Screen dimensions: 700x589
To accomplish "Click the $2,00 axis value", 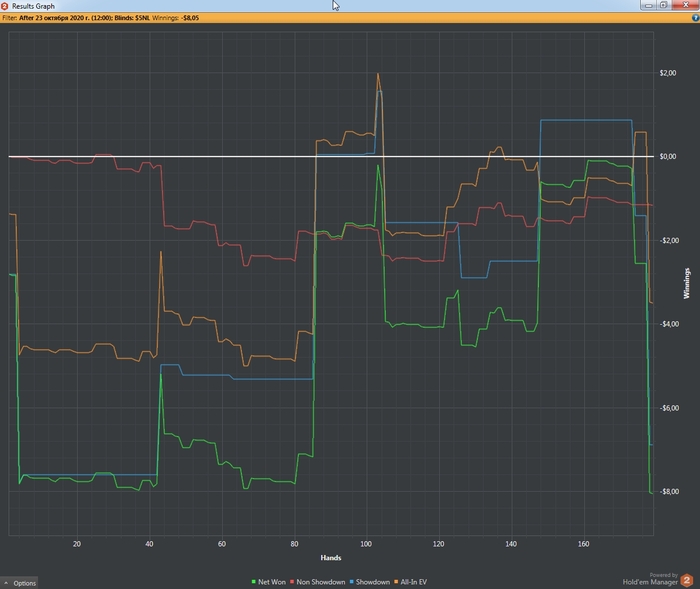I will pyautogui.click(x=668, y=73).
